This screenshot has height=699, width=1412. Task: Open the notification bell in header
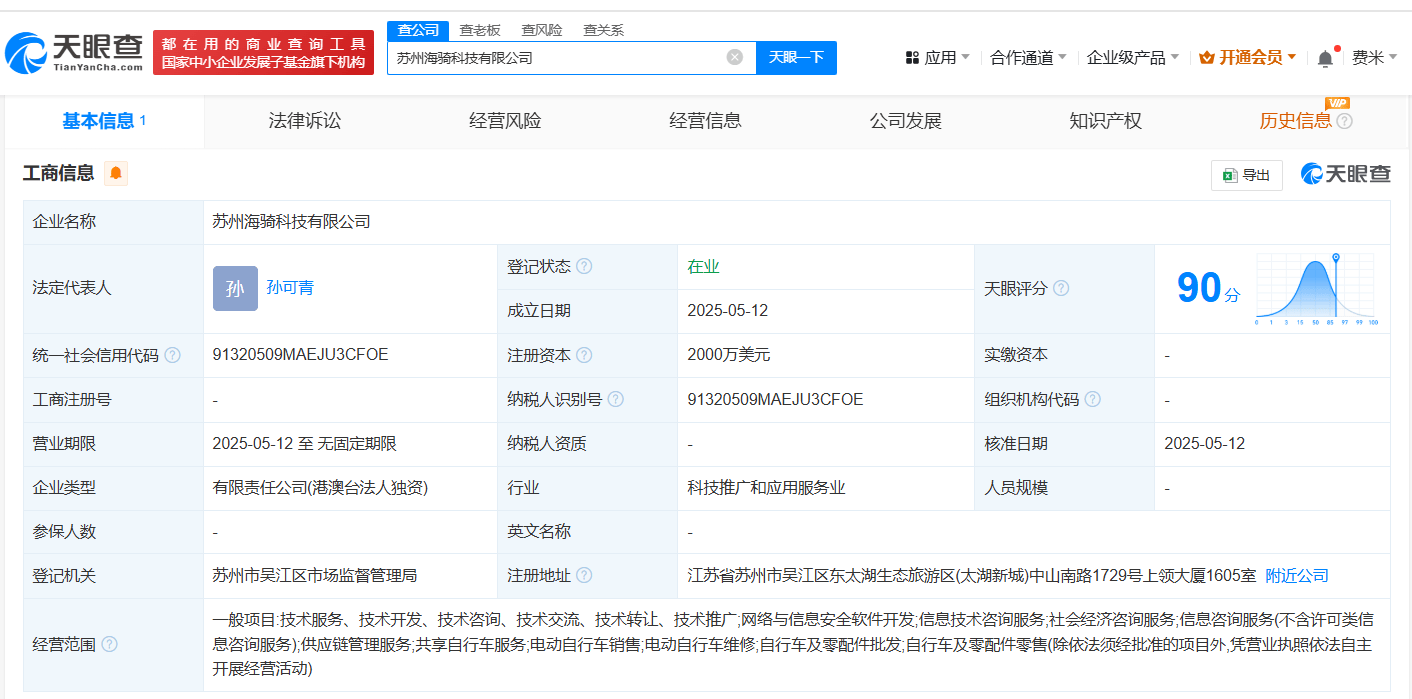[1325, 58]
